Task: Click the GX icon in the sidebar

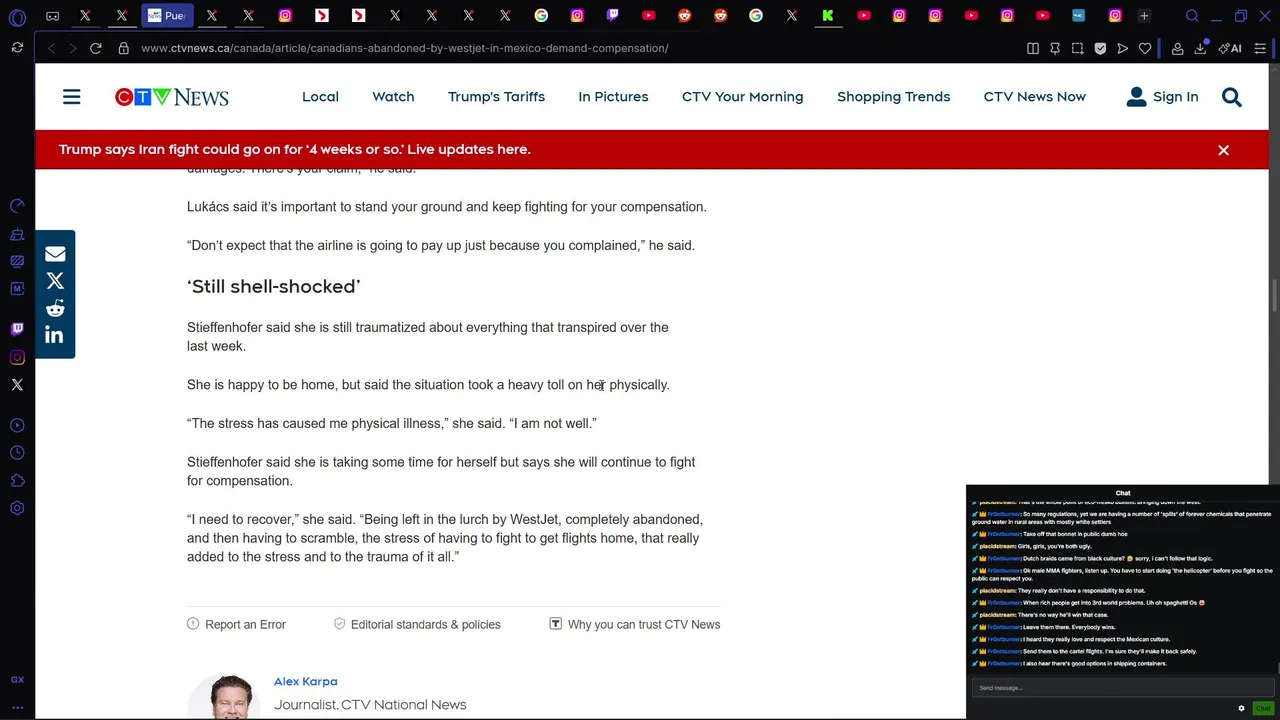Action: pyautogui.click(x=17, y=680)
